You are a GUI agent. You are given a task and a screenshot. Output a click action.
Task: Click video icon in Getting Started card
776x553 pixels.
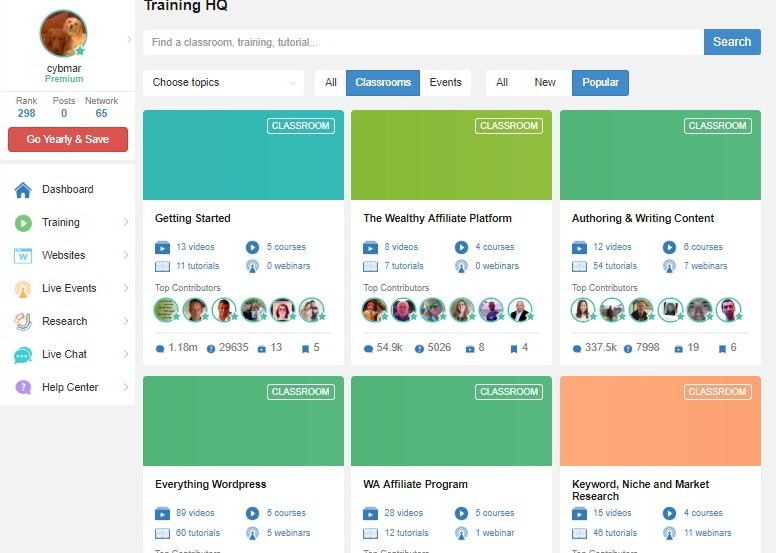point(162,247)
